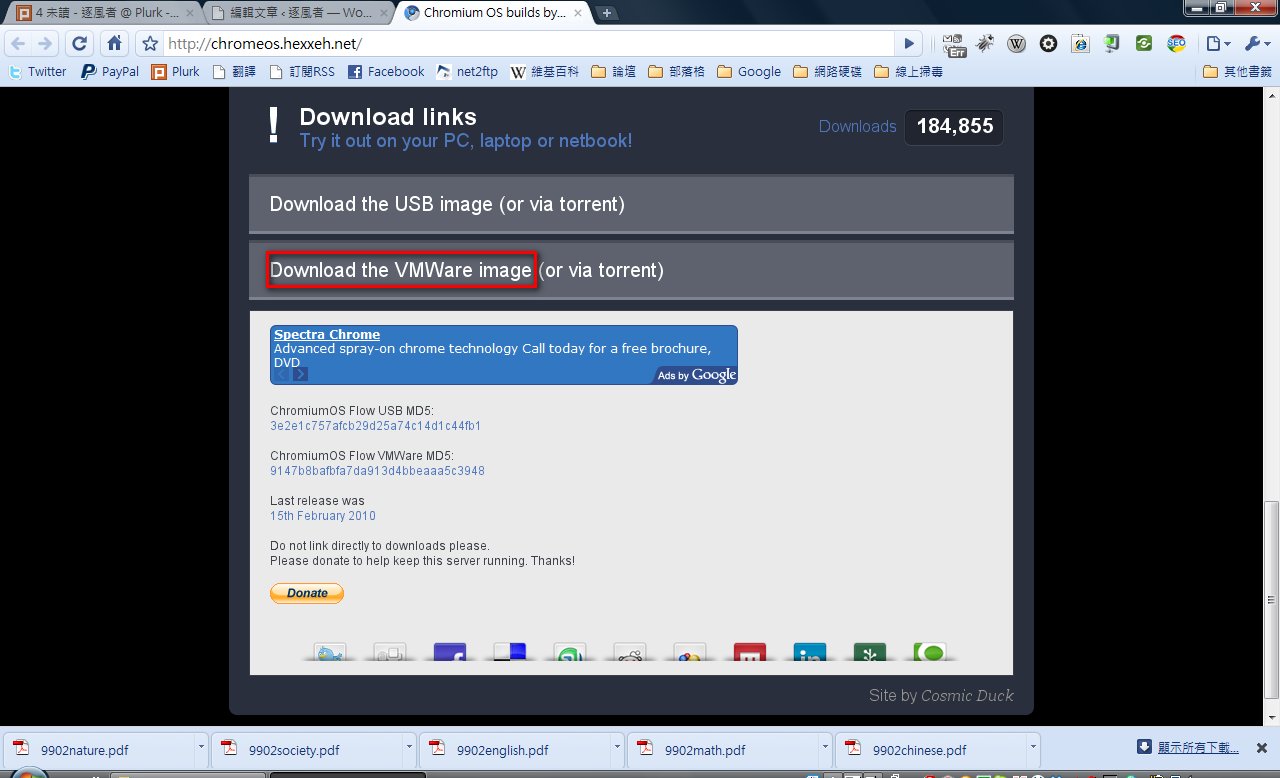Open the IE tab extension icon

[x=1080, y=44]
